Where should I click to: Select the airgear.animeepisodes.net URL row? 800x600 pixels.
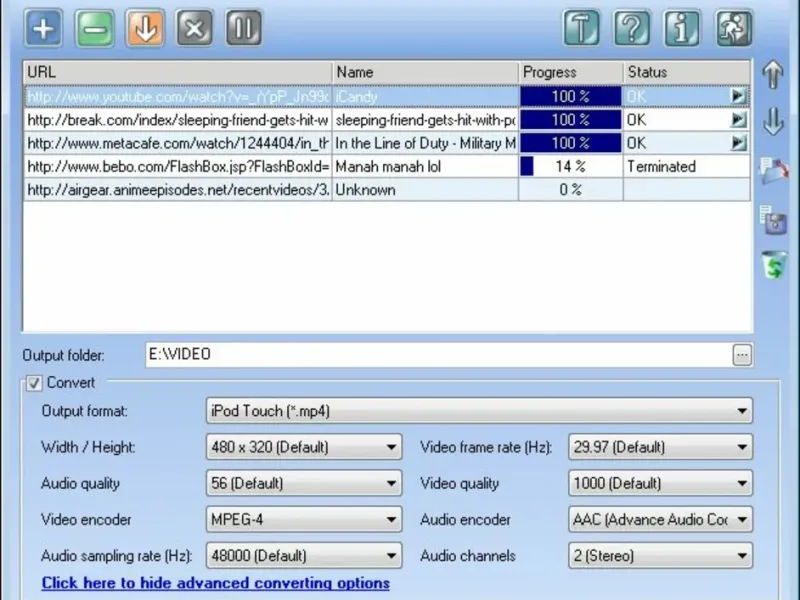[x=387, y=190]
